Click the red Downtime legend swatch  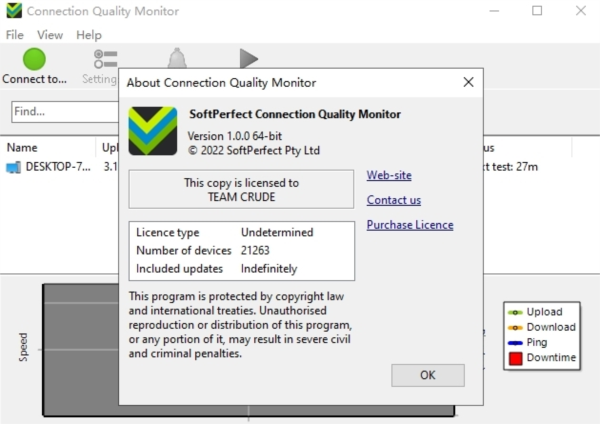click(x=515, y=358)
